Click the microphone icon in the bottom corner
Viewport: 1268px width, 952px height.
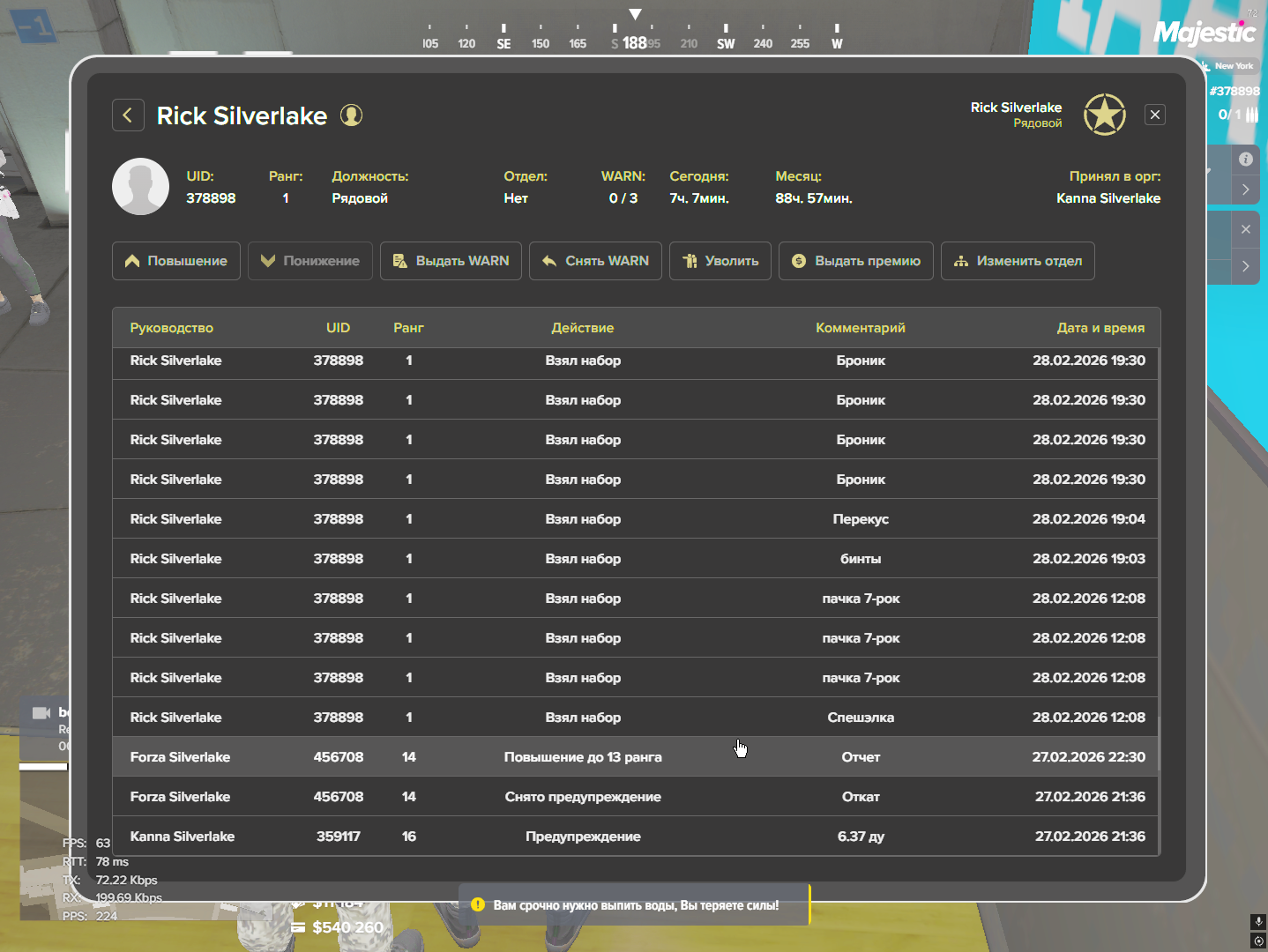coord(1258,921)
